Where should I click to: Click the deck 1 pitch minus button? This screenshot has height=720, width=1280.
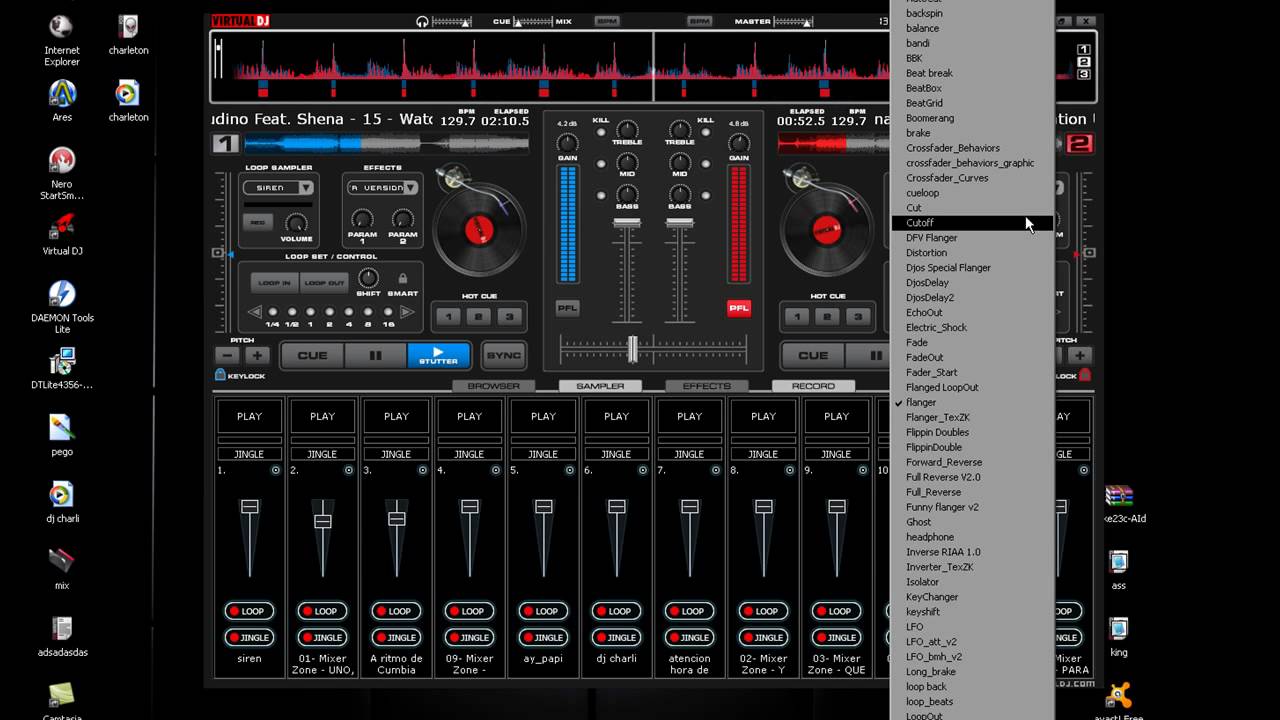point(228,356)
